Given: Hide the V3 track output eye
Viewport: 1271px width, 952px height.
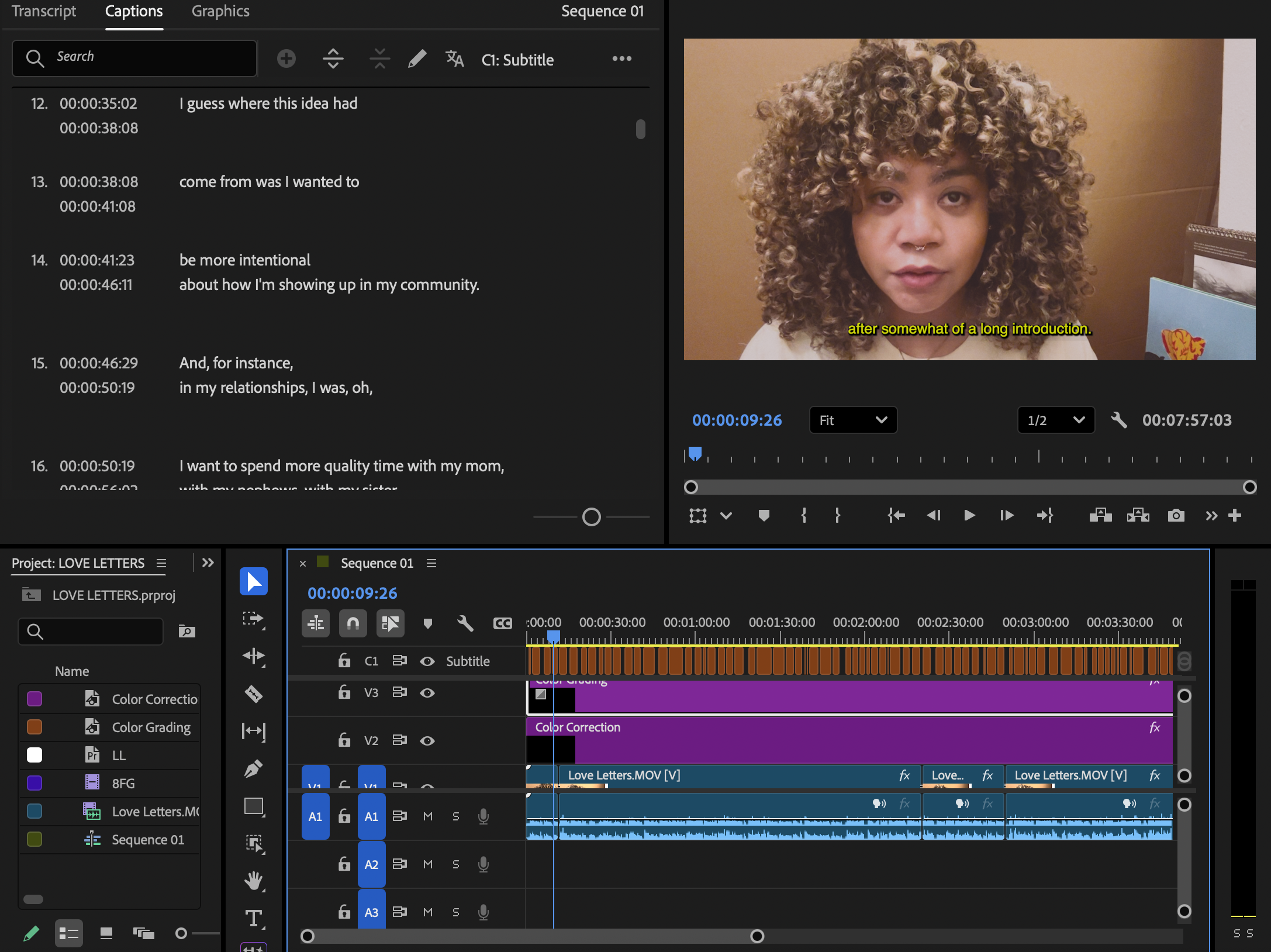Looking at the screenshot, I should point(427,693).
